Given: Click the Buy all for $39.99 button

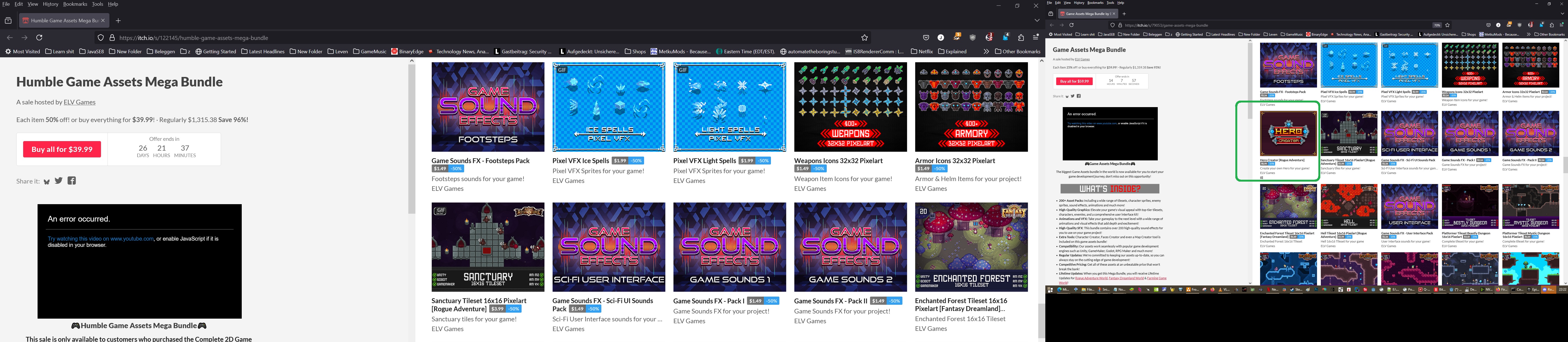Looking at the screenshot, I should tap(62, 150).
